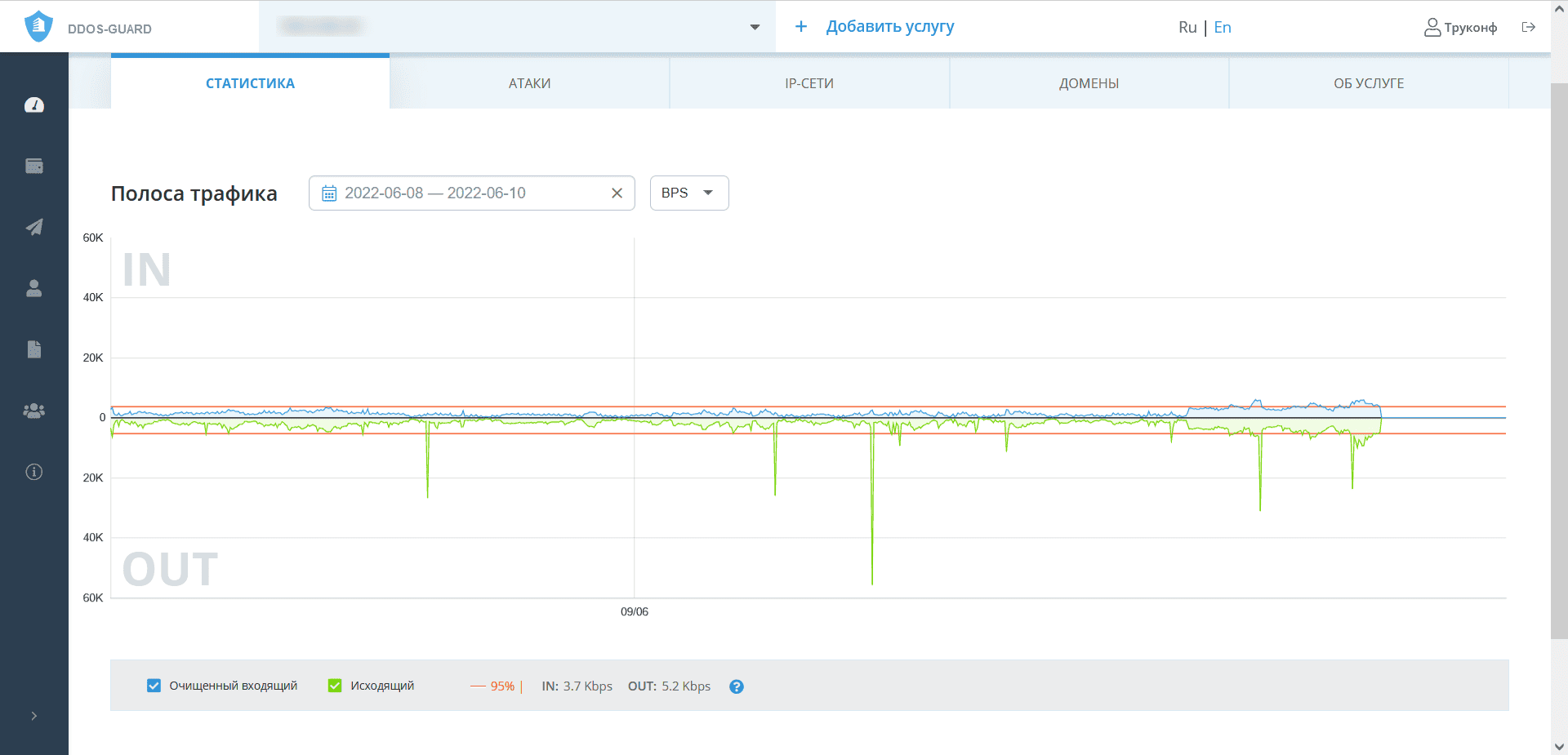Open the users group sidebar icon
The image size is (1568, 755).
[34, 411]
